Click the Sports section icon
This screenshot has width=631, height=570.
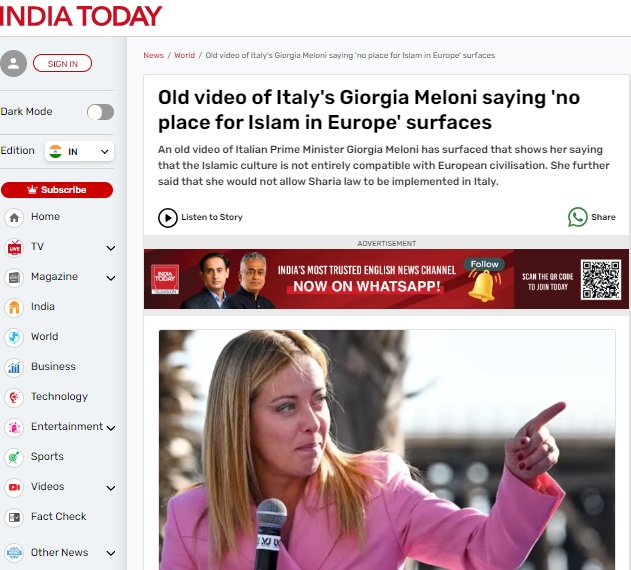tap(14, 457)
